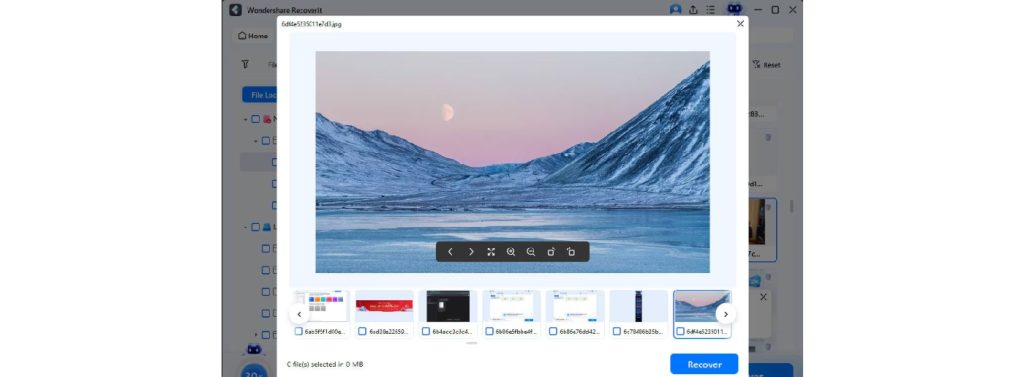This screenshot has height=377, width=1024.
Task: Open the tall narrow dark image thumbnail
Action: pos(638,306)
